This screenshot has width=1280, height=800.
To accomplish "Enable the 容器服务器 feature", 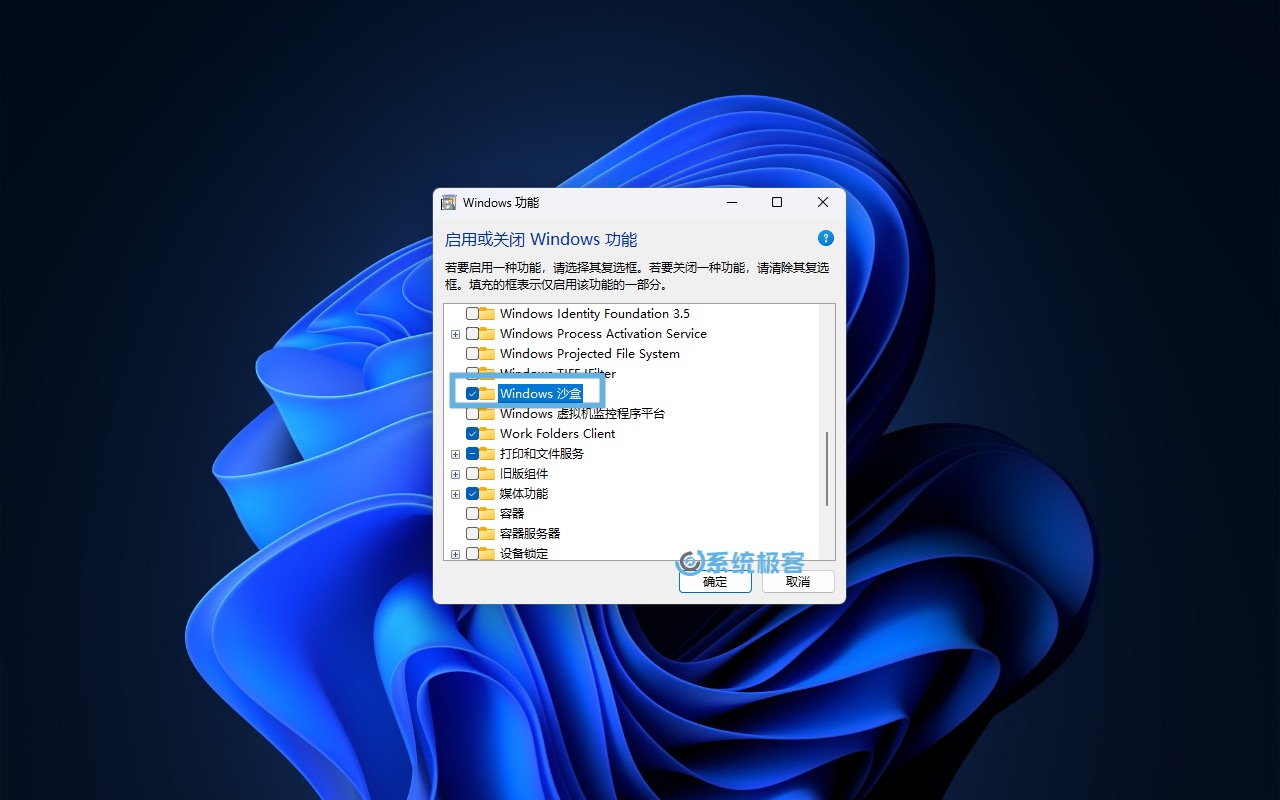I will 471,533.
